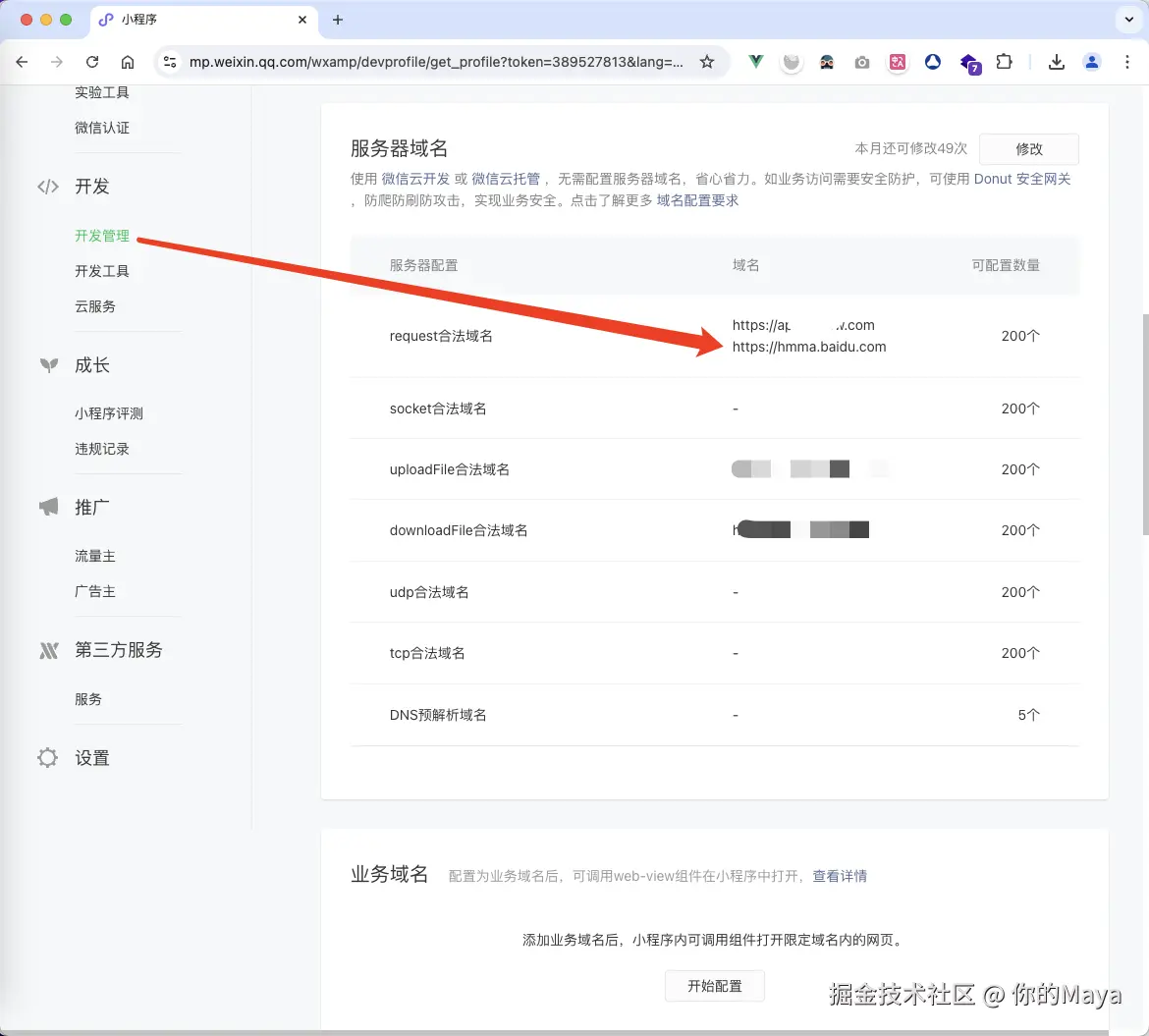Click the page vertical scrollbar
The image size is (1149, 1036).
pos(1145,425)
